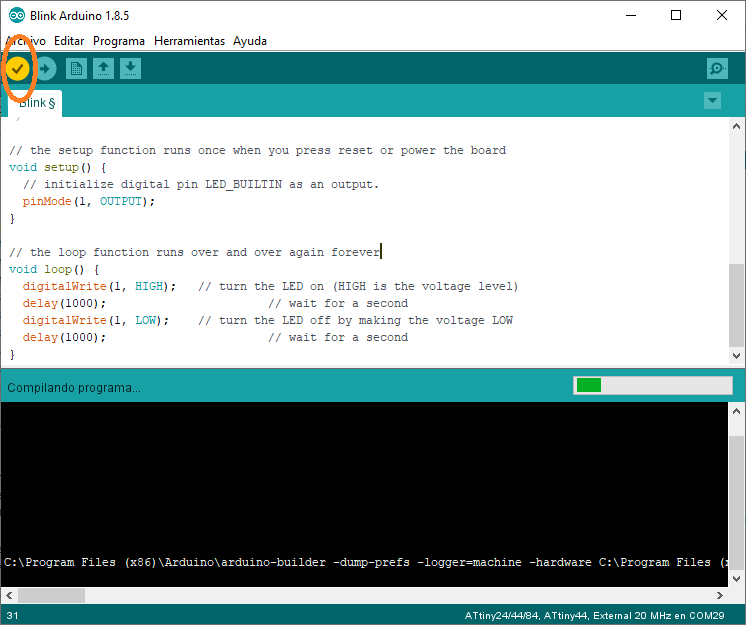Click the Arduino logo in the title bar

(17, 16)
